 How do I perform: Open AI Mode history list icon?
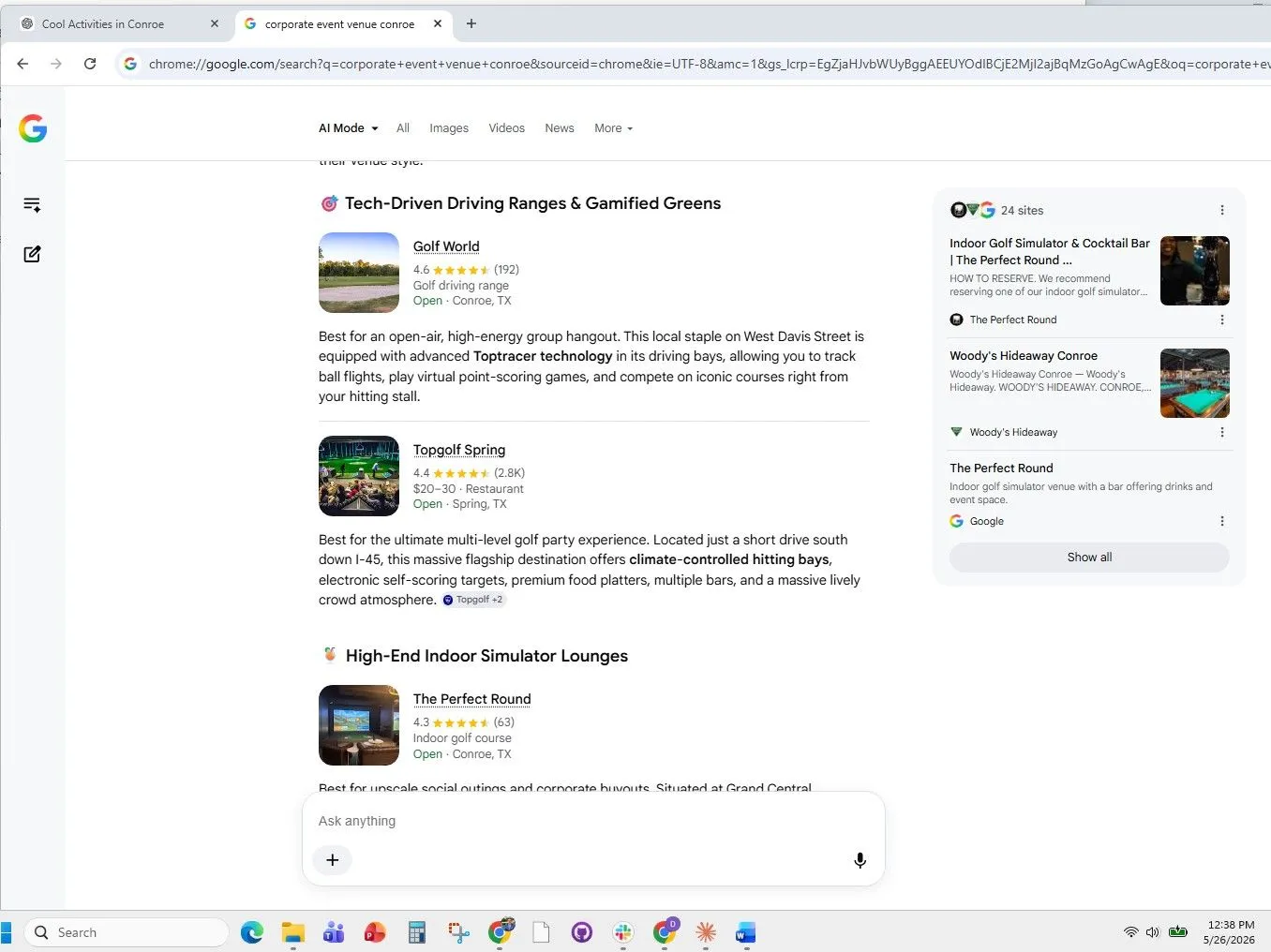pyautogui.click(x=32, y=205)
